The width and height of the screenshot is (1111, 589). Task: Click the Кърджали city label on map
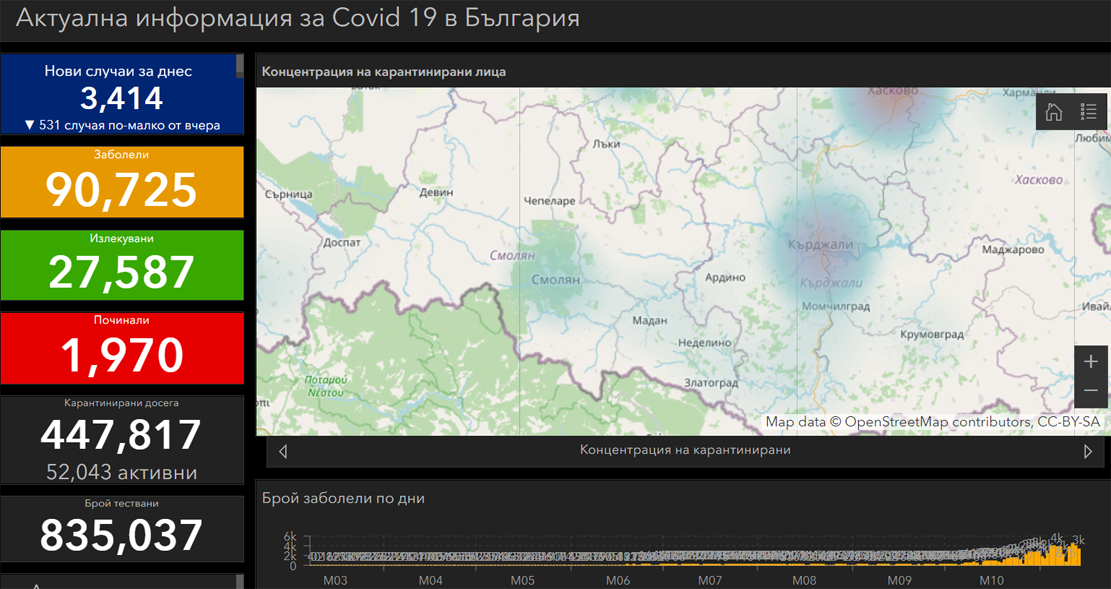pyautogui.click(x=820, y=245)
